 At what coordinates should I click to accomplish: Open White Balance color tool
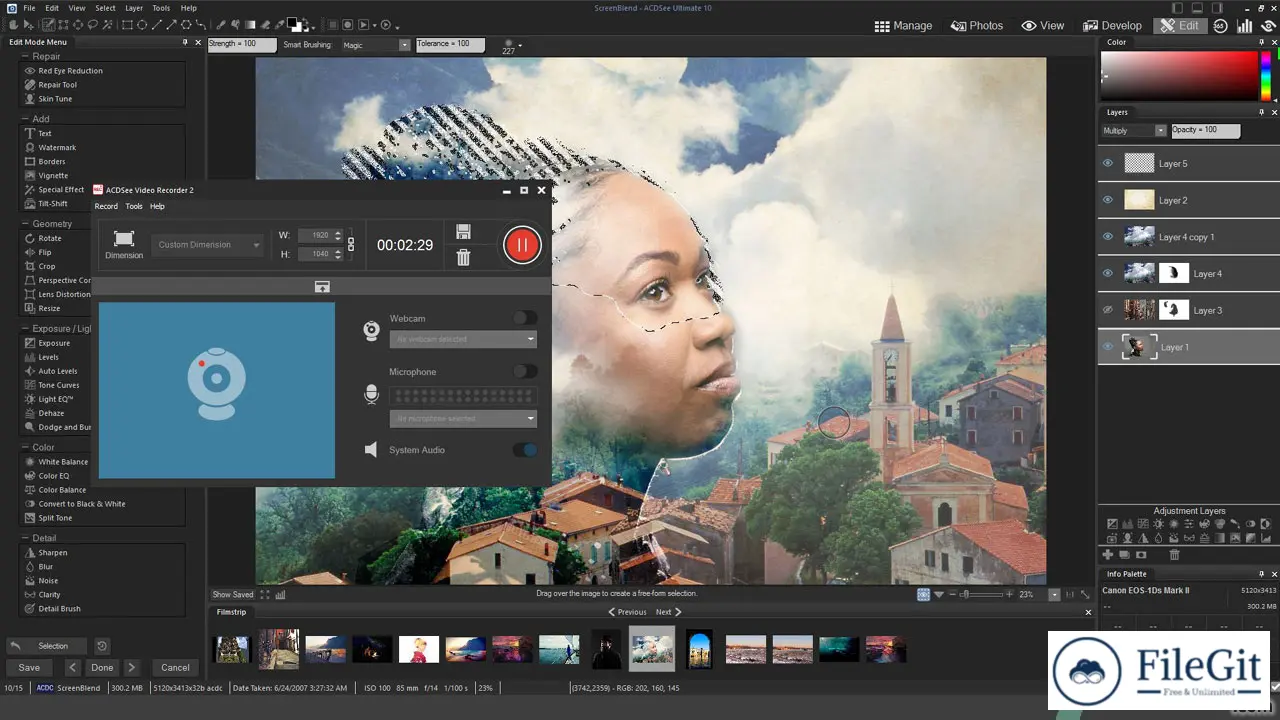(58, 462)
